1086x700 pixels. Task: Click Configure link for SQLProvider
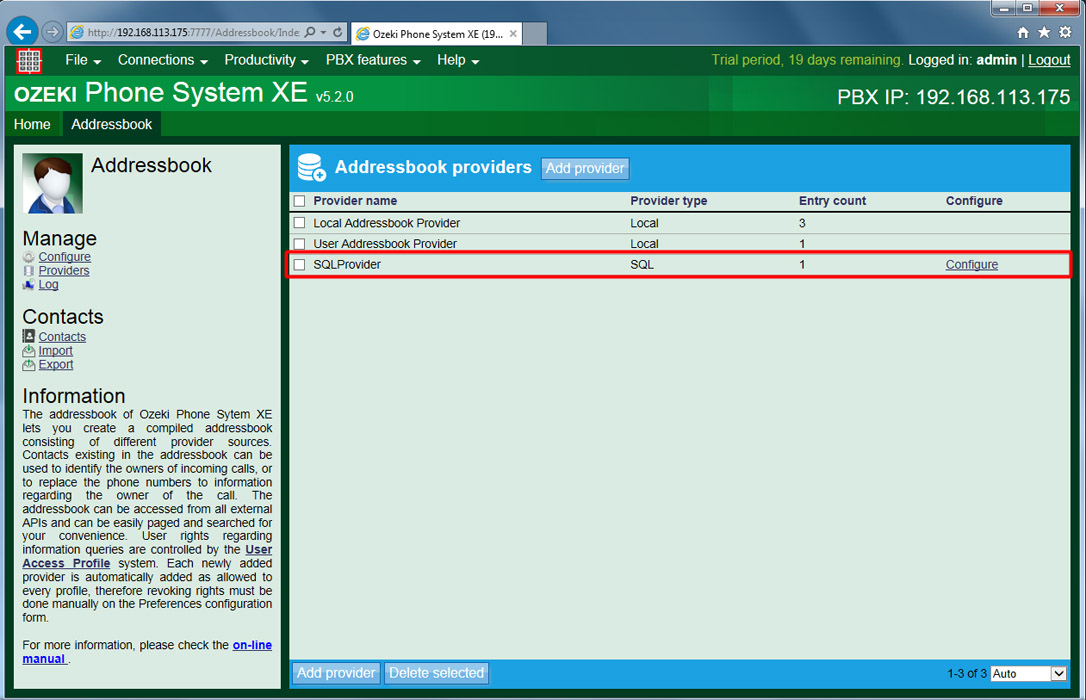coord(972,264)
